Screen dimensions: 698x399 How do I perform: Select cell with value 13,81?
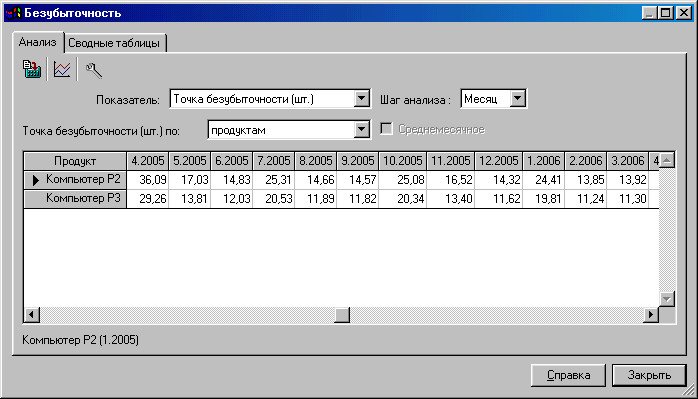point(190,199)
